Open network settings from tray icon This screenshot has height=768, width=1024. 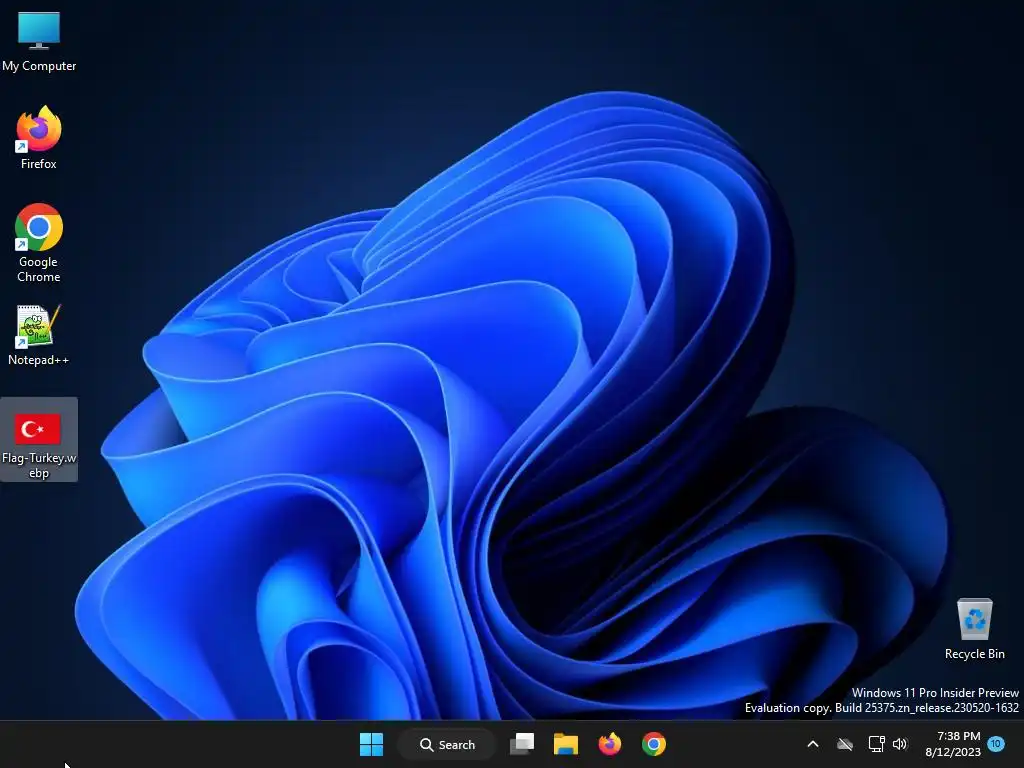click(x=876, y=744)
